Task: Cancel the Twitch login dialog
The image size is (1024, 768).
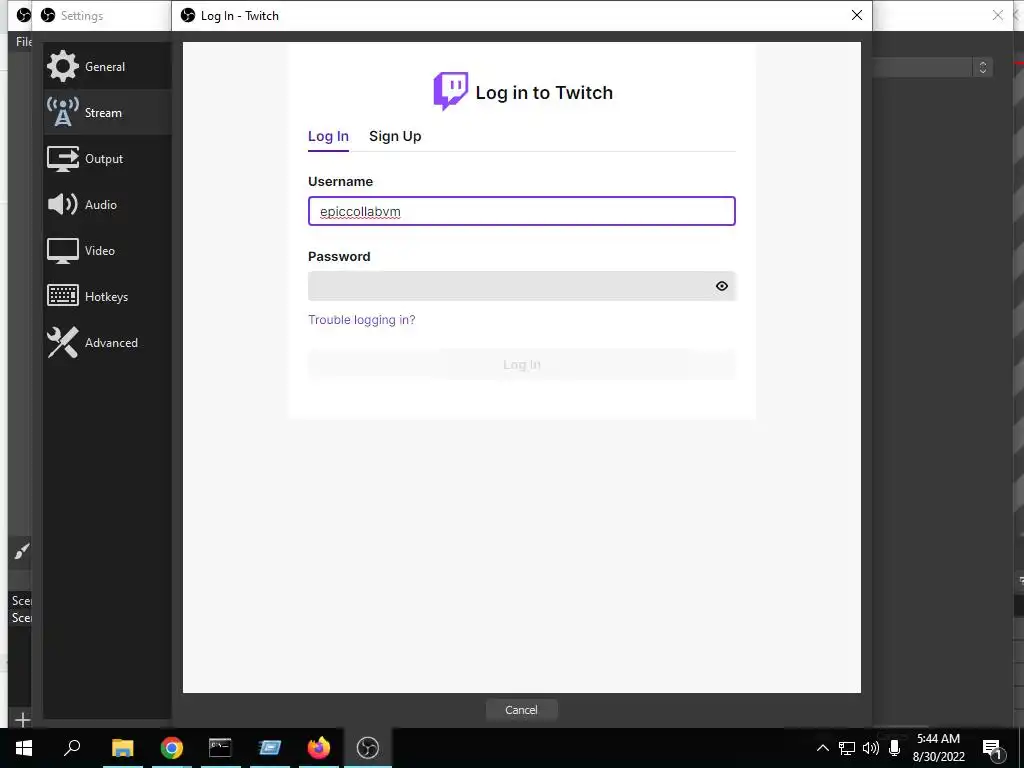Action: [x=521, y=710]
